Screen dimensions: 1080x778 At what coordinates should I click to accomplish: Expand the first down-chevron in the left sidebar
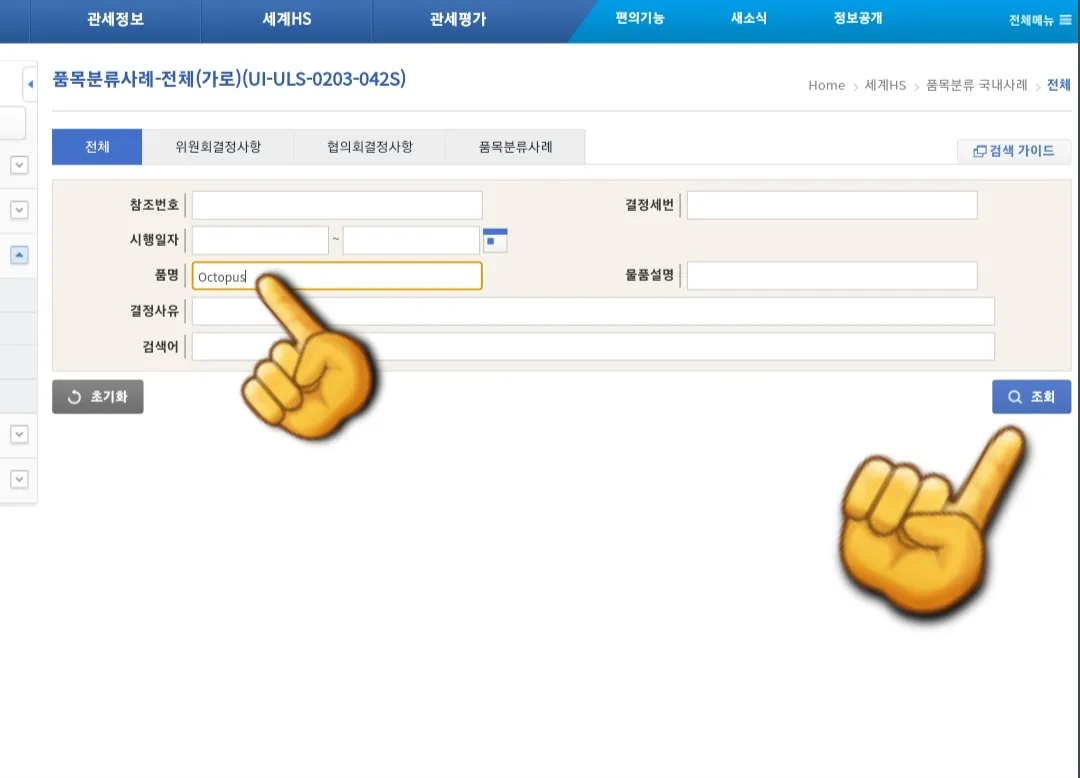[x=18, y=165]
